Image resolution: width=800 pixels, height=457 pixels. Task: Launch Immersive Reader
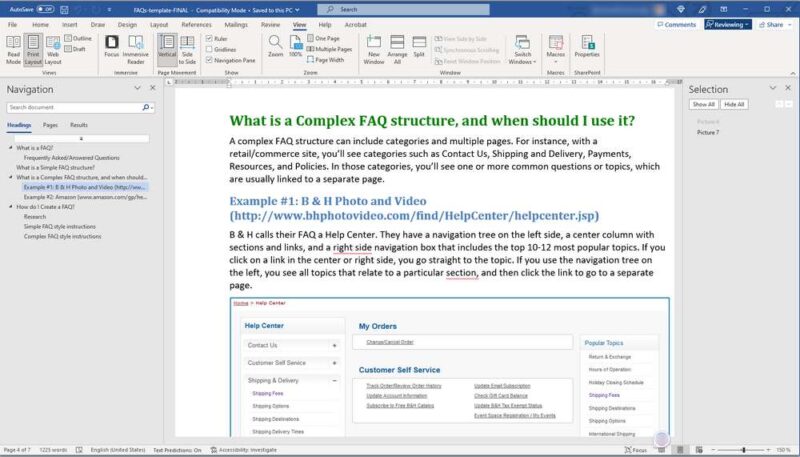135,50
